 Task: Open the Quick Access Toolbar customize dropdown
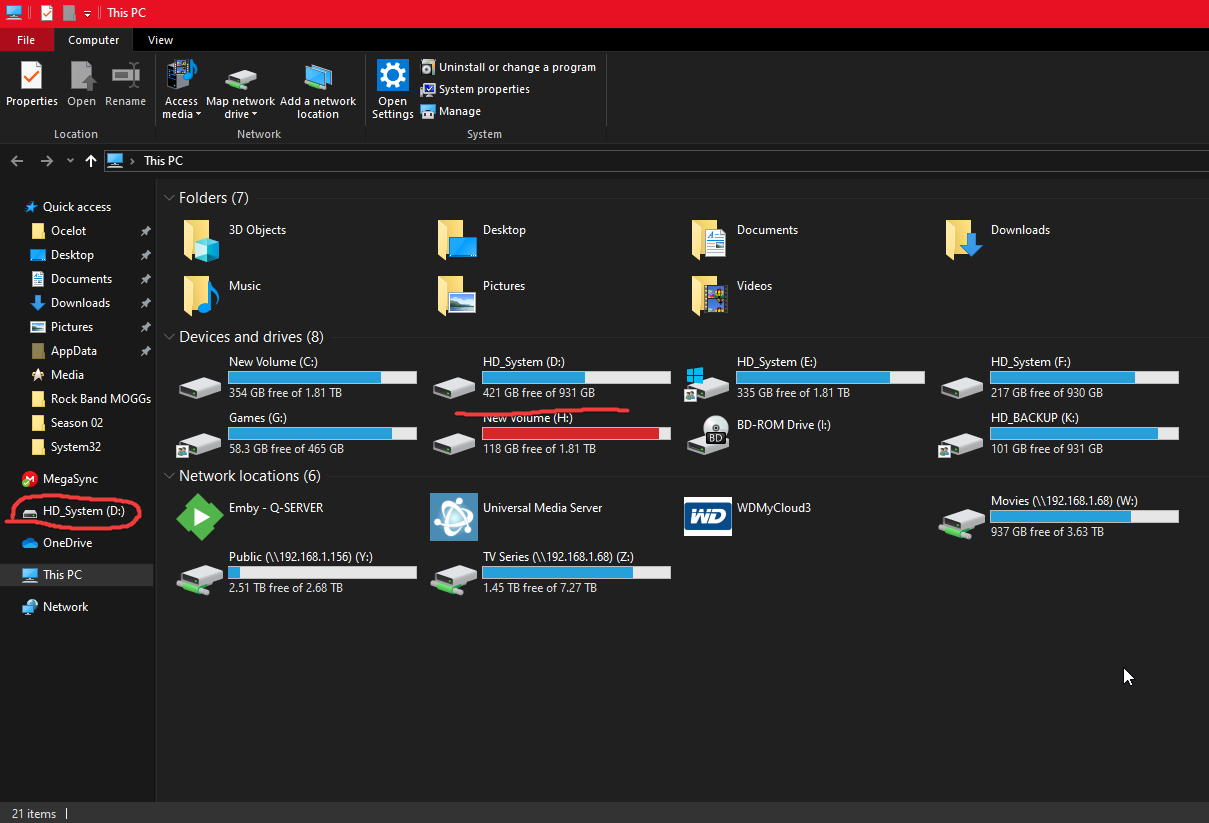(x=87, y=13)
